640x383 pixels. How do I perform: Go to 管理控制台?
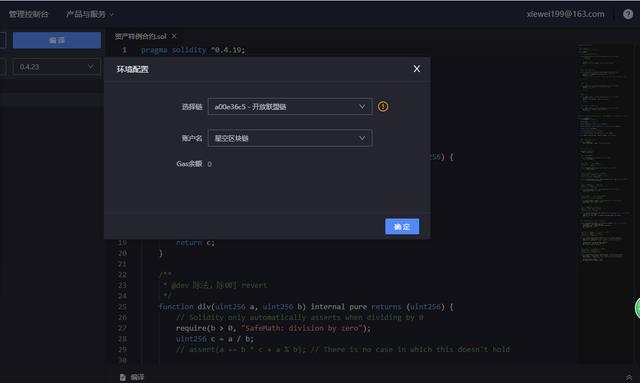click(29, 14)
